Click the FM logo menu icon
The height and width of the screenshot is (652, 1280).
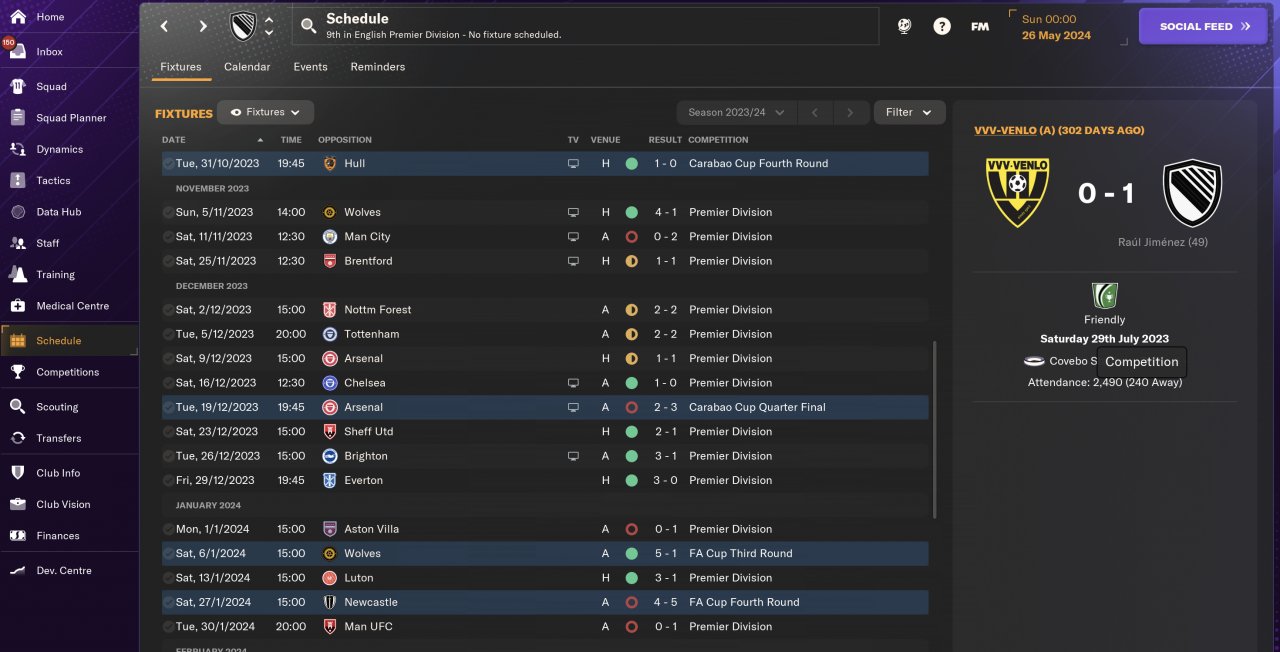click(980, 27)
